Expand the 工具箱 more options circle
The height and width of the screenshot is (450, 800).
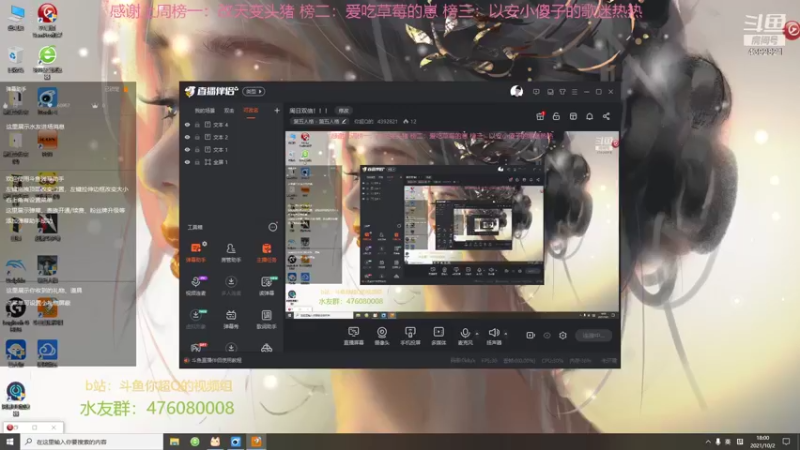[273, 227]
